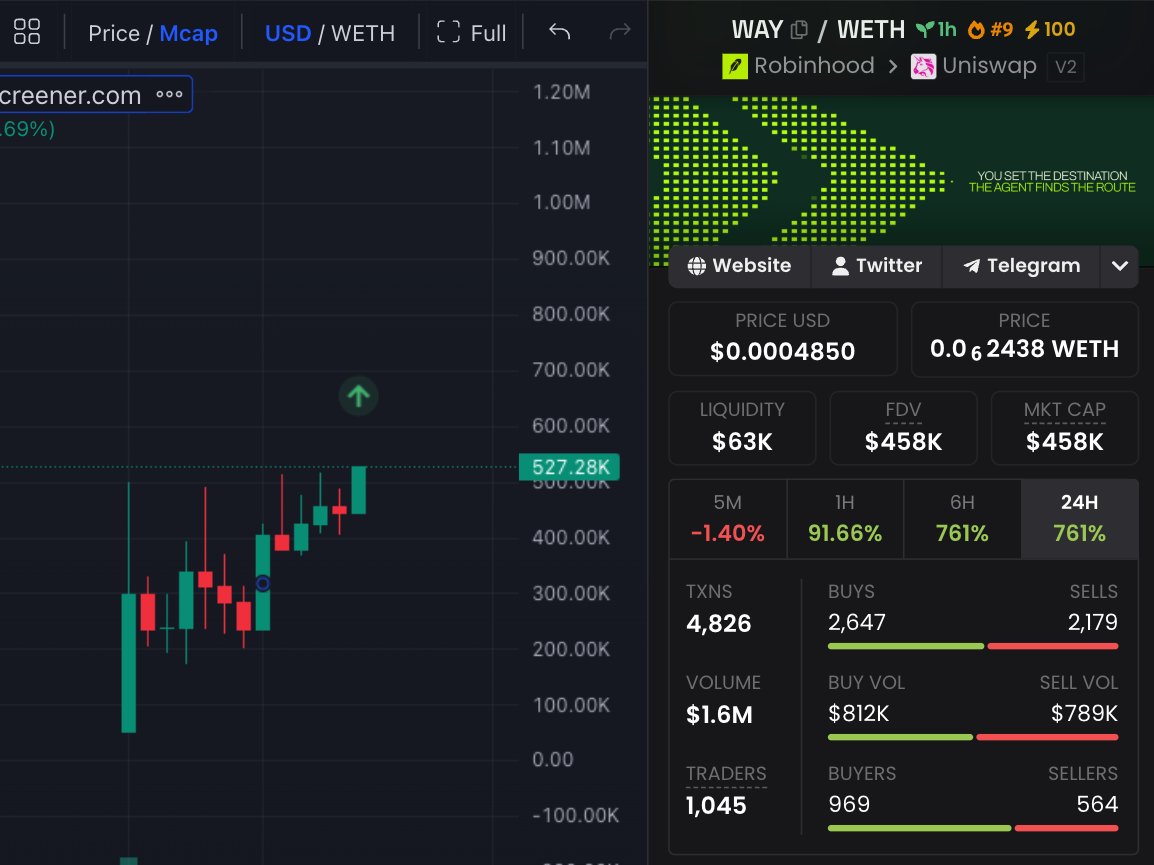Click the lightning boost 100 badge
The width and height of the screenshot is (1154, 865).
(1050, 29)
